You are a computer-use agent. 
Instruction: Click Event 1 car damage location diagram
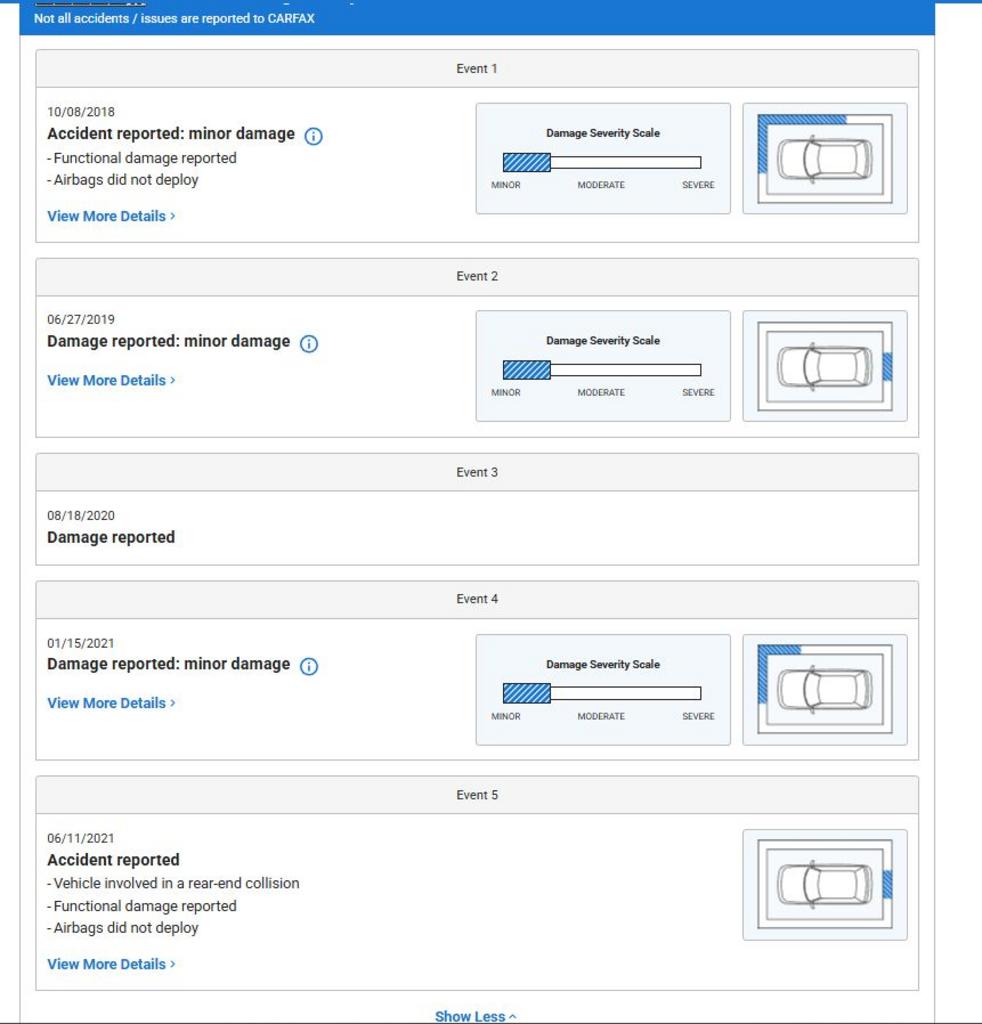(824, 159)
